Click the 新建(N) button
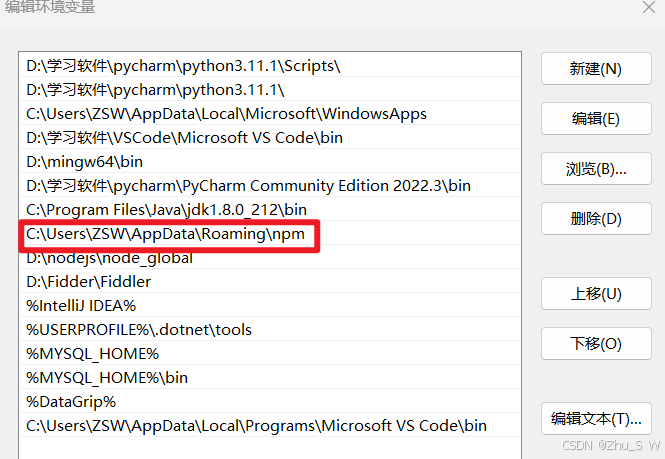Image resolution: width=665 pixels, height=459 pixels. (x=596, y=68)
